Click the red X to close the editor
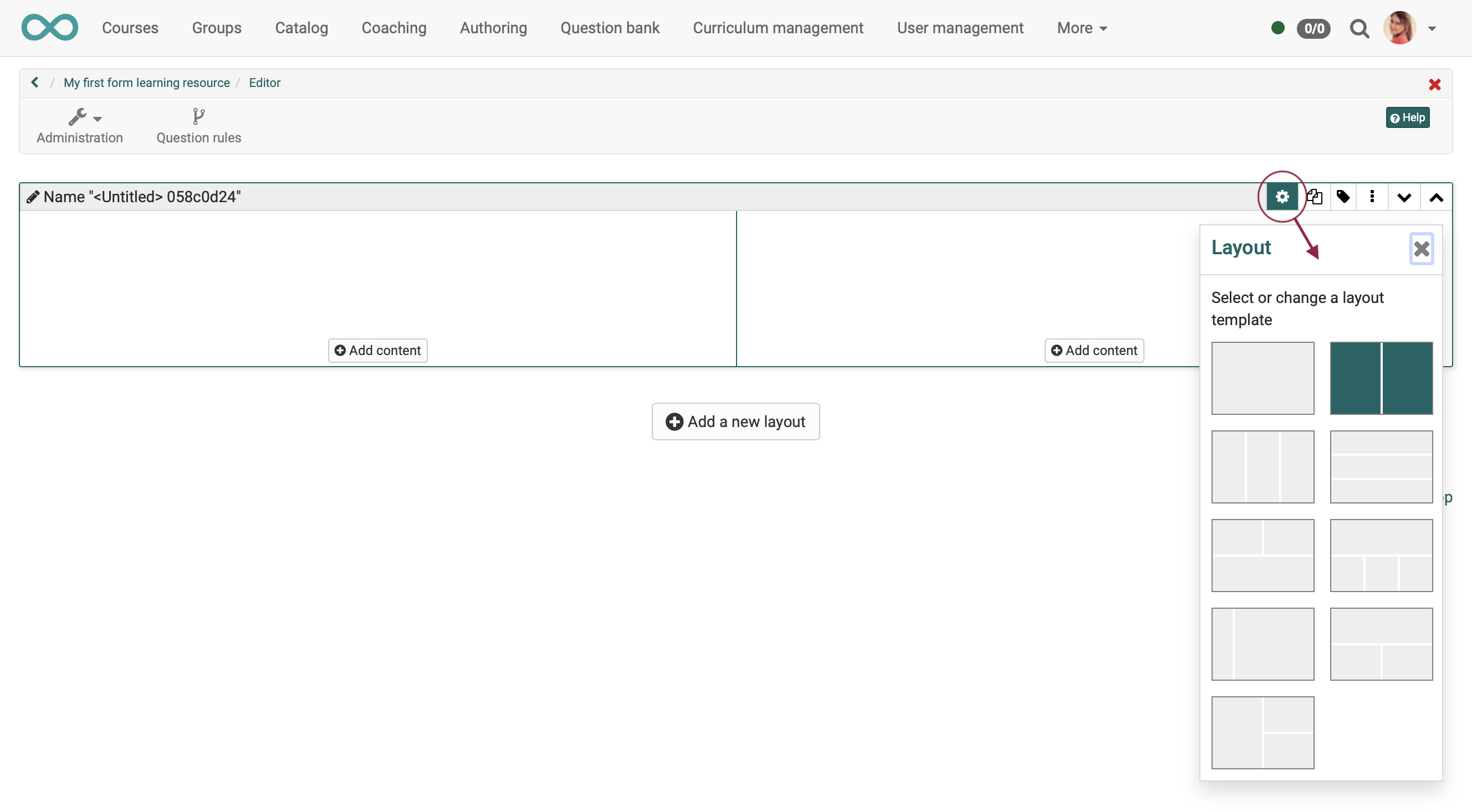 tap(1434, 85)
